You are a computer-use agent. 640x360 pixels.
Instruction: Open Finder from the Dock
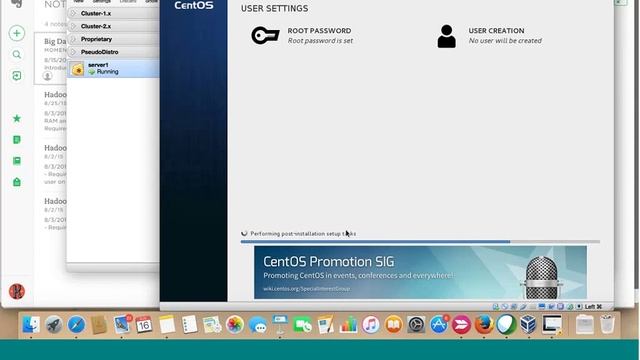click(x=31, y=325)
